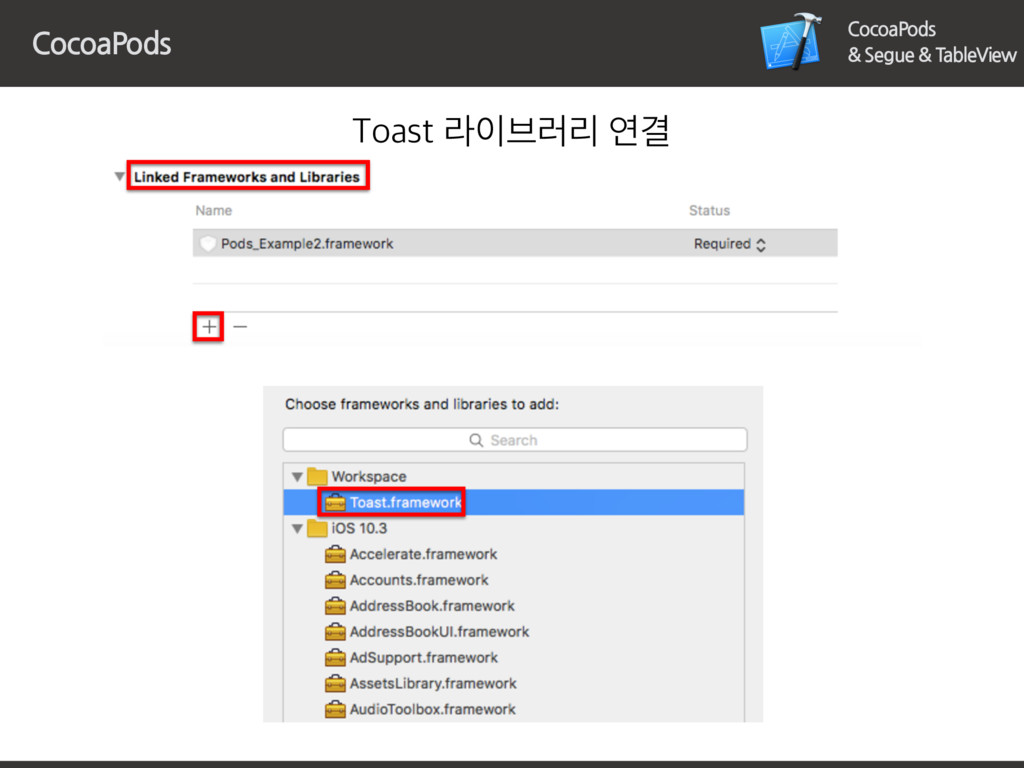Click the Workspace folder label
Screen dimensions: 1024x768
pos(368,477)
